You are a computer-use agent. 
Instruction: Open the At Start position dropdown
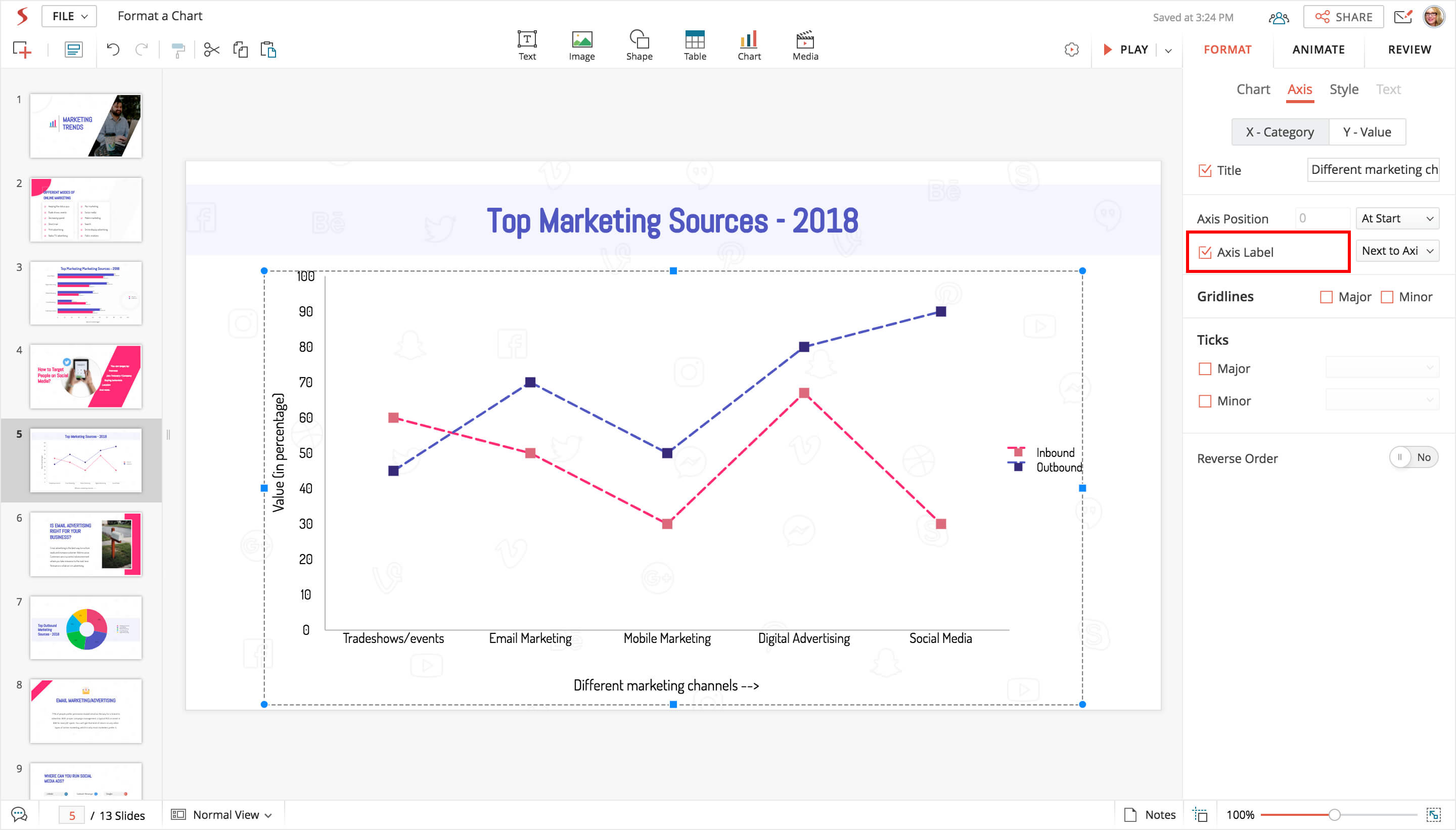(1397, 218)
